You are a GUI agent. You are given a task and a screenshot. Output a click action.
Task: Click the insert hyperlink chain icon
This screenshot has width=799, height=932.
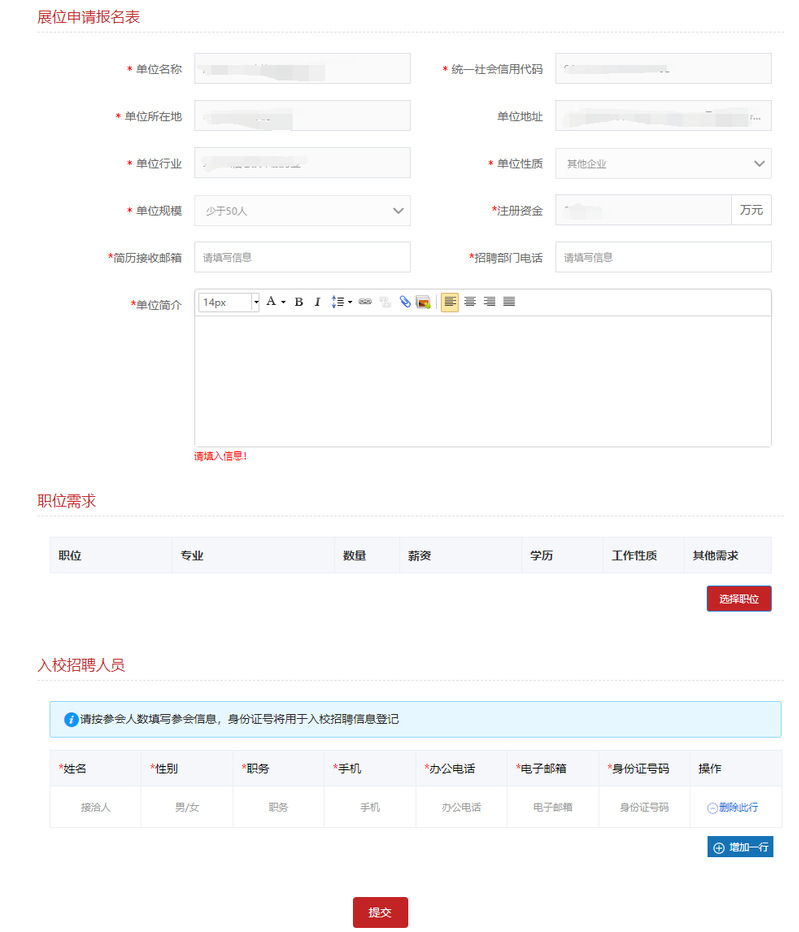(x=365, y=302)
